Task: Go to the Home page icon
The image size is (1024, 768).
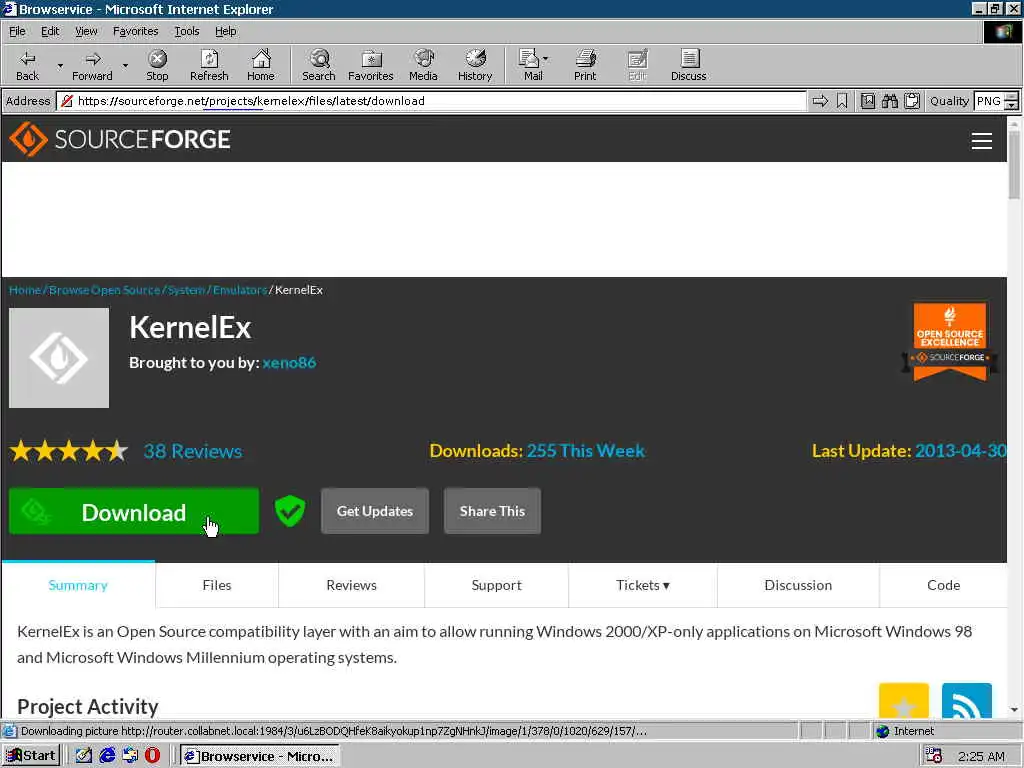Action: (x=261, y=65)
